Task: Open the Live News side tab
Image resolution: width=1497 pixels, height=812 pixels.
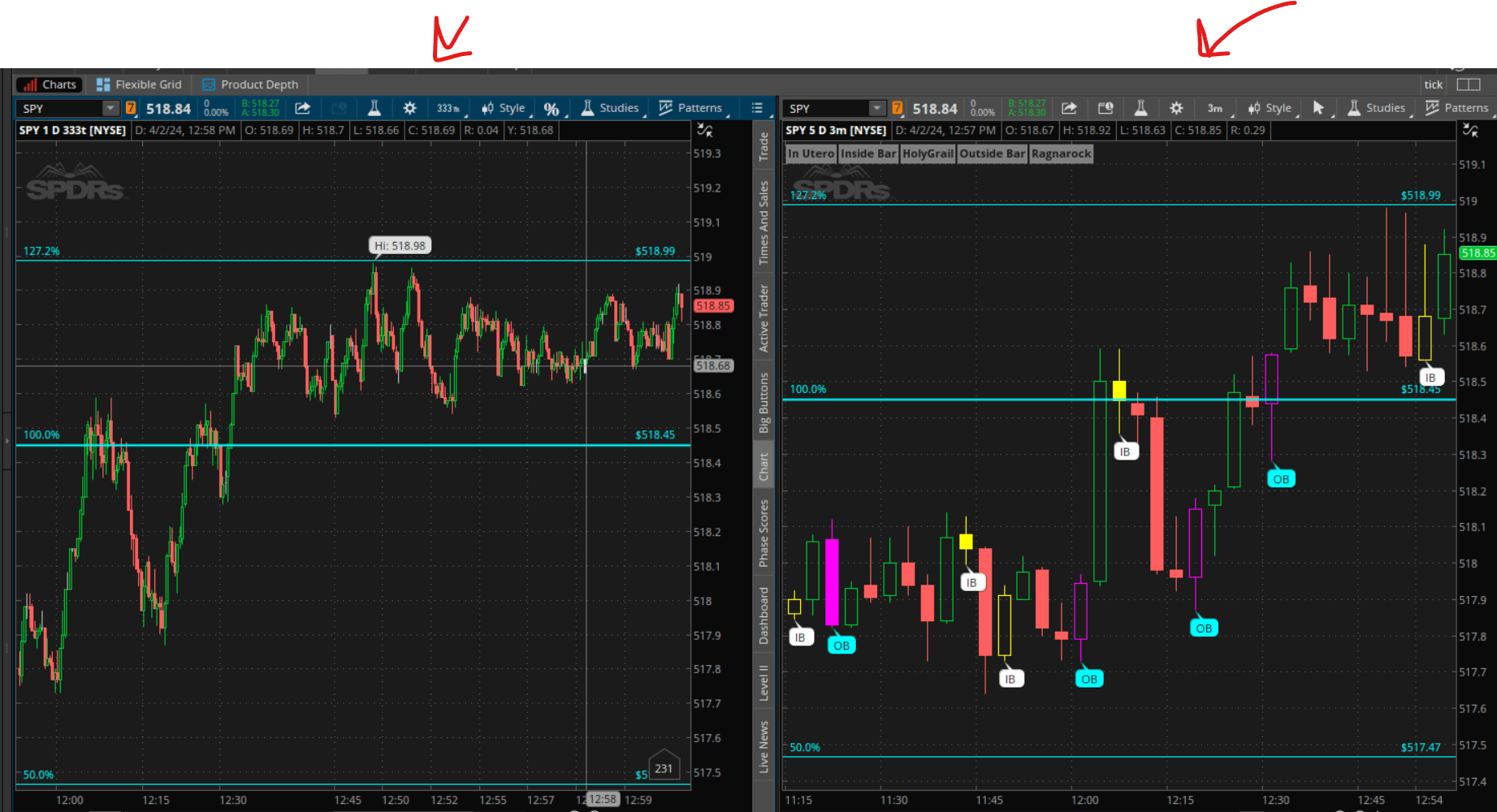Action: pos(764,747)
